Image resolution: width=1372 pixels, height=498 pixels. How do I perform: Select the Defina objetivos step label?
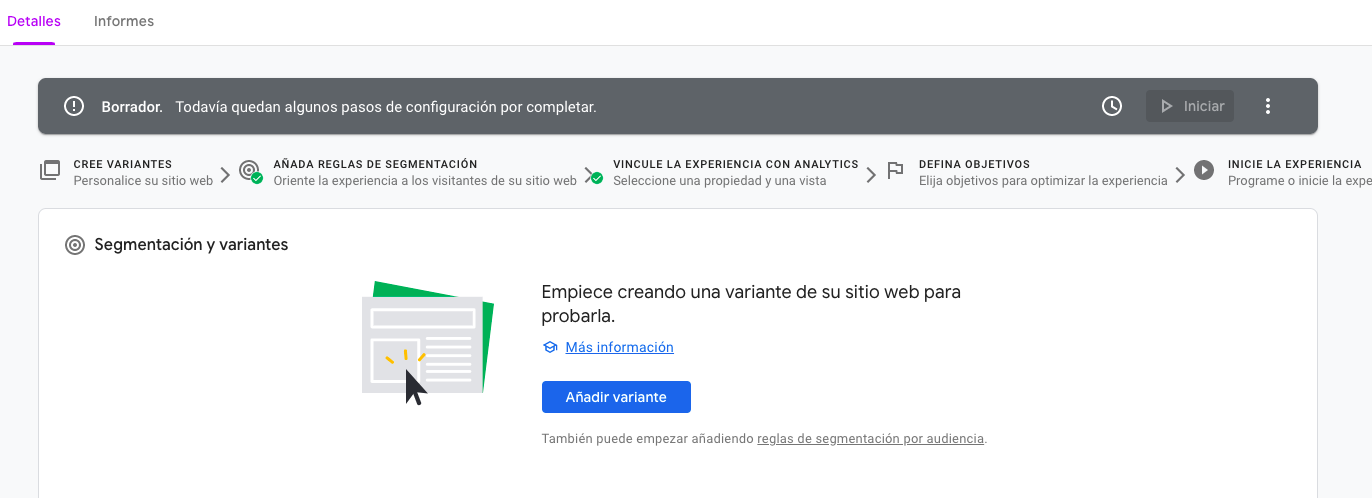974,164
